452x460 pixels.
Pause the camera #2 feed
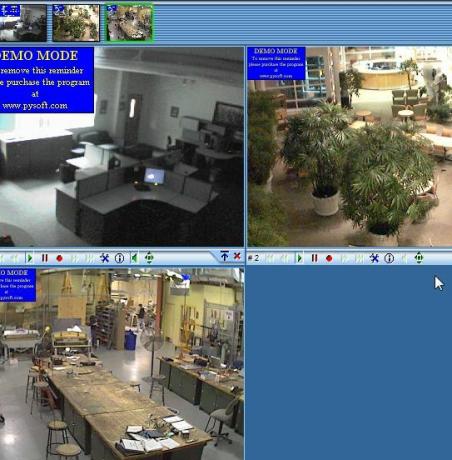pyautogui.click(x=314, y=258)
